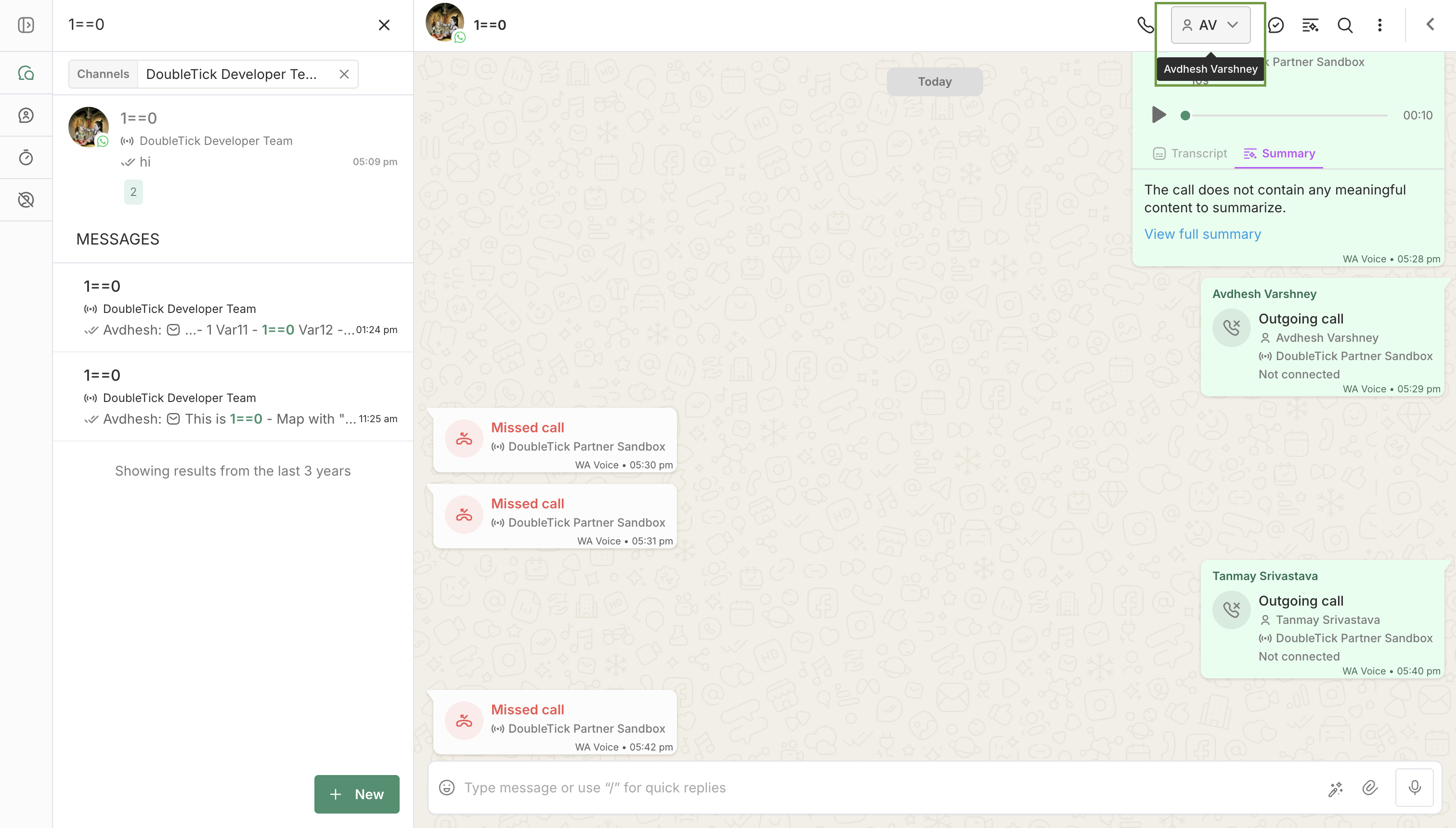Start a phone call with contact

click(x=1145, y=25)
